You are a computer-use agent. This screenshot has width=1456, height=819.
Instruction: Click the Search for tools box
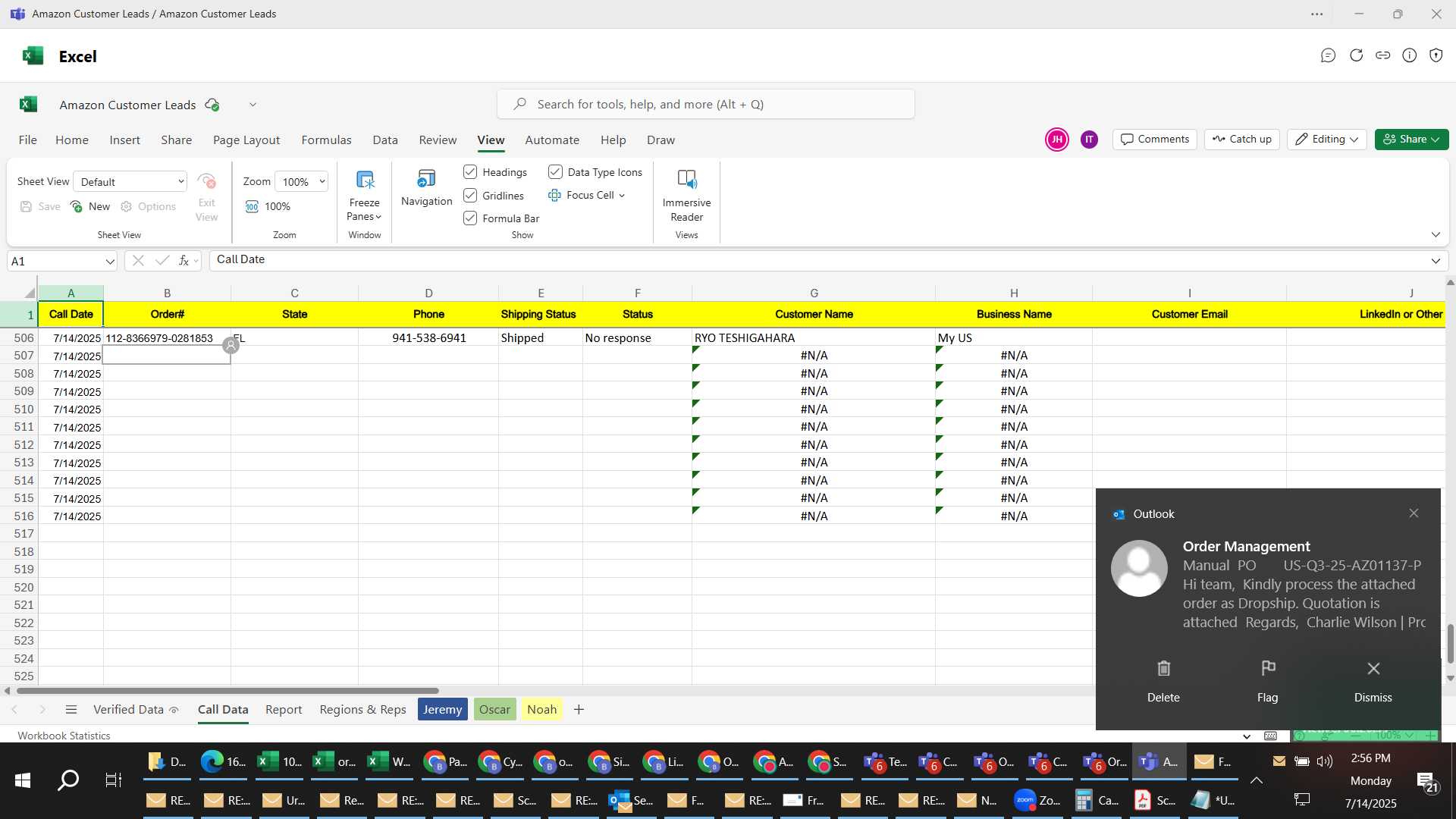pyautogui.click(x=705, y=105)
